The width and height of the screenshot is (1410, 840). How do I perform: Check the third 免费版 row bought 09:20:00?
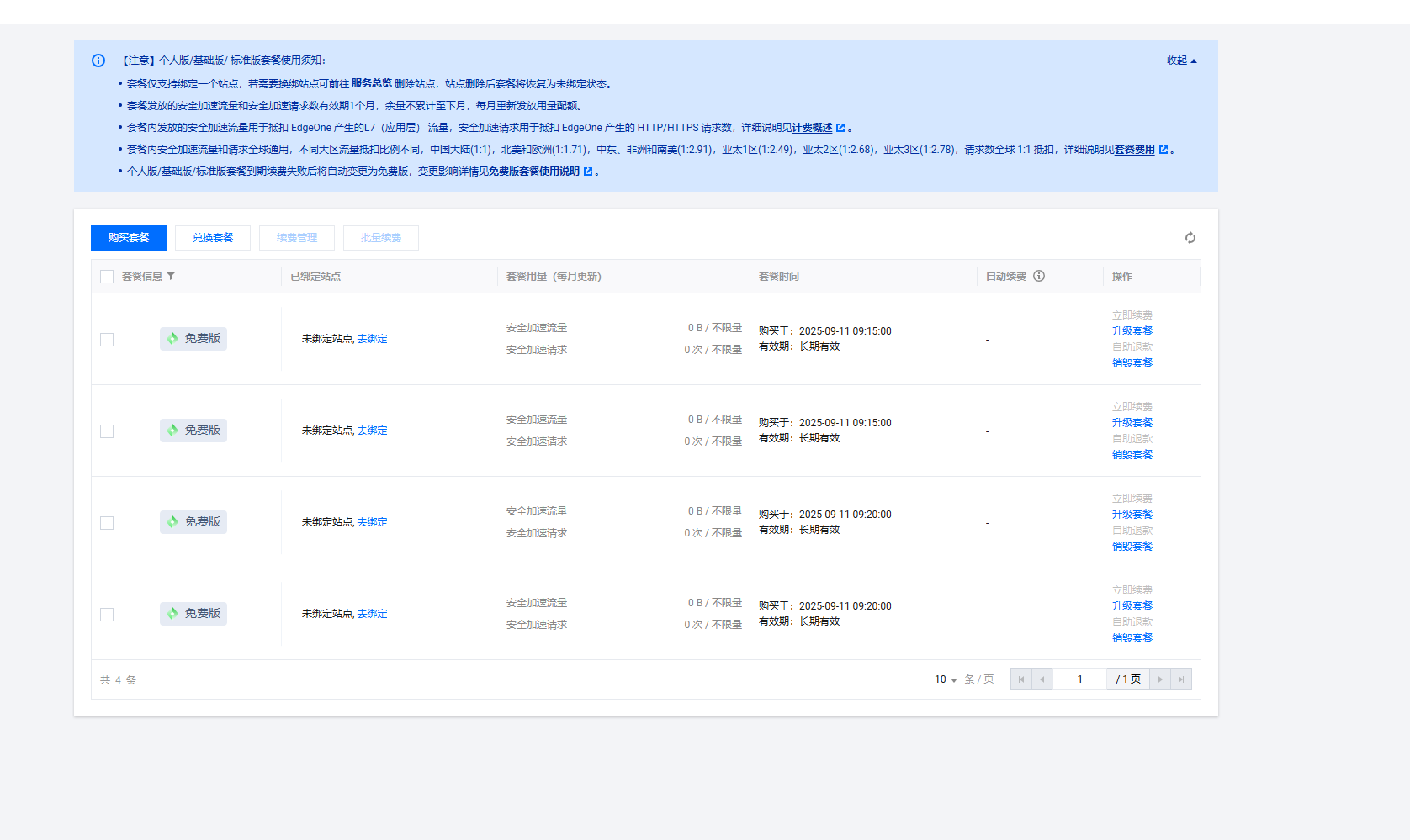tap(107, 523)
